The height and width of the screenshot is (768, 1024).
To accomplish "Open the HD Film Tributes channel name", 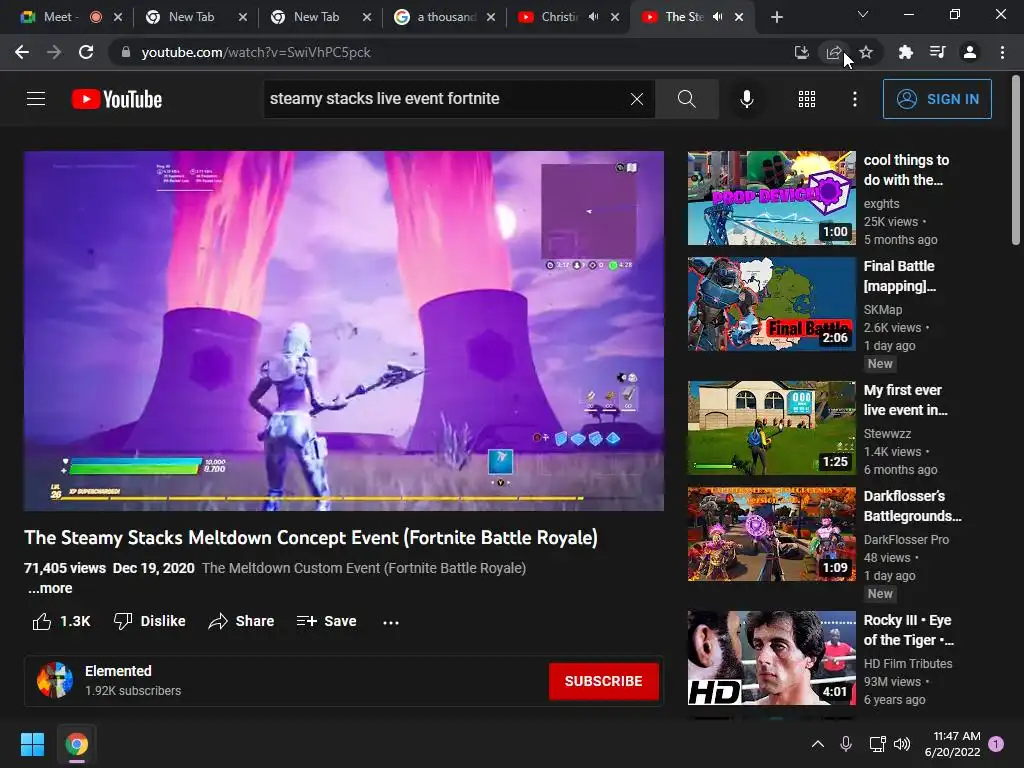I will point(908,664).
